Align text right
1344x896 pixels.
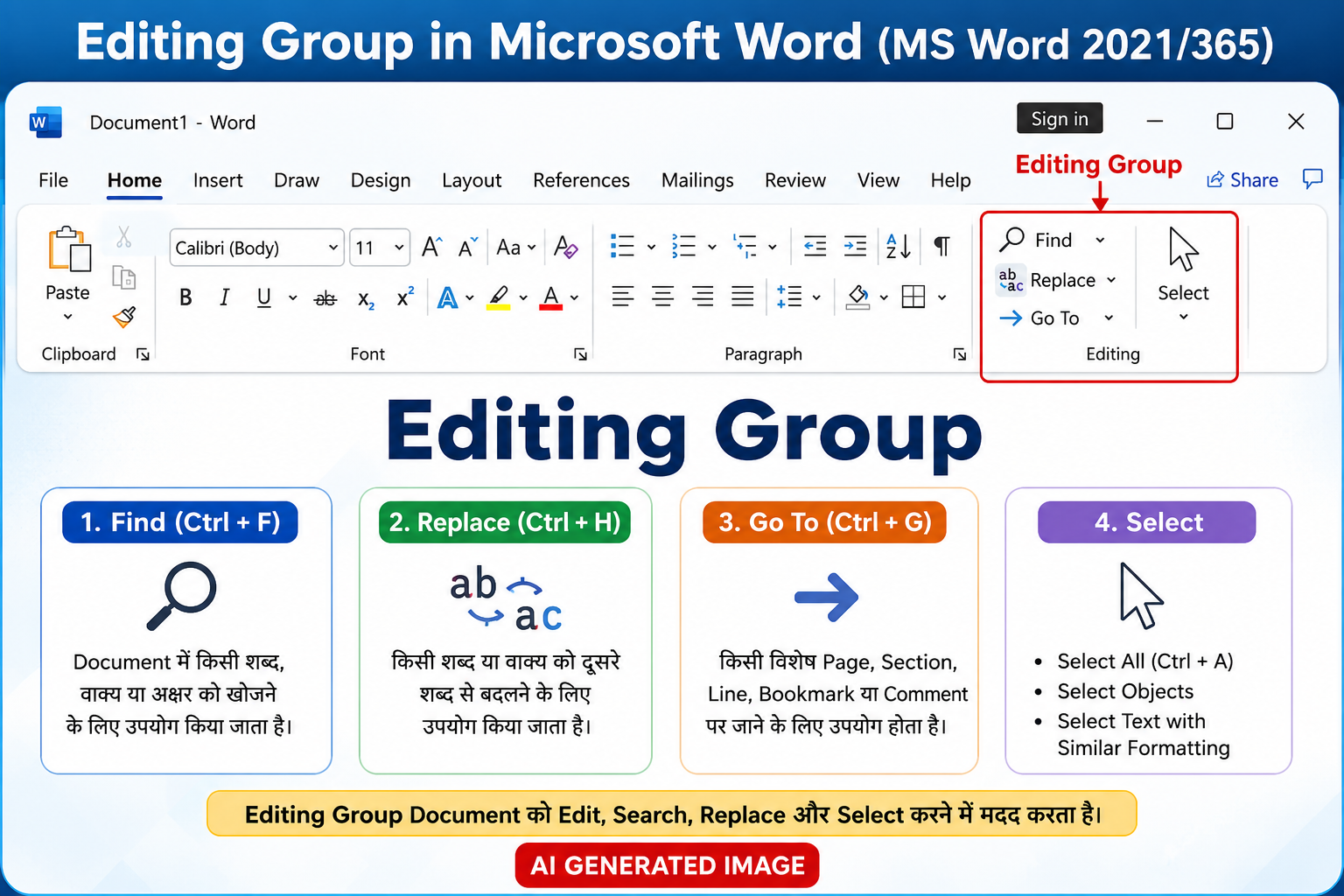tap(703, 297)
